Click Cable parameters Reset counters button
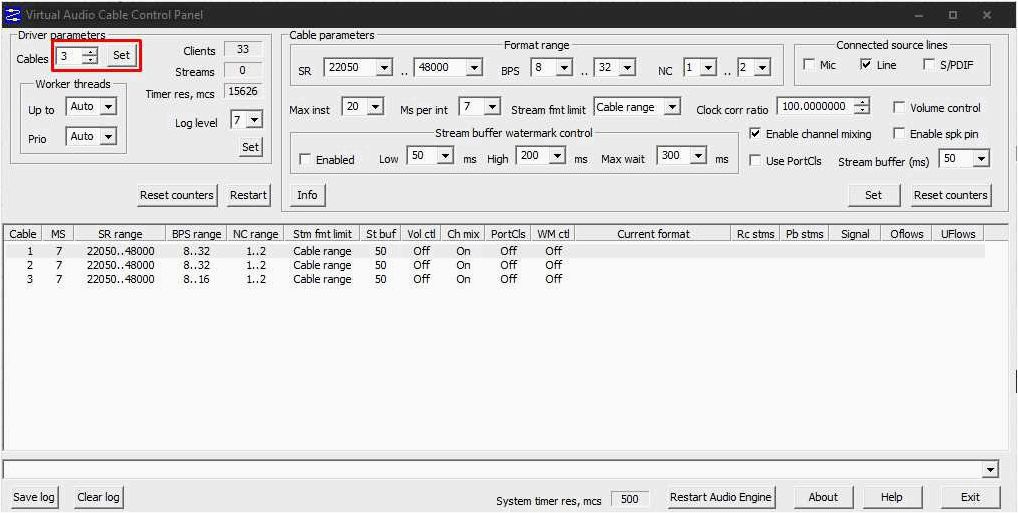The image size is (1018, 513). [950, 195]
